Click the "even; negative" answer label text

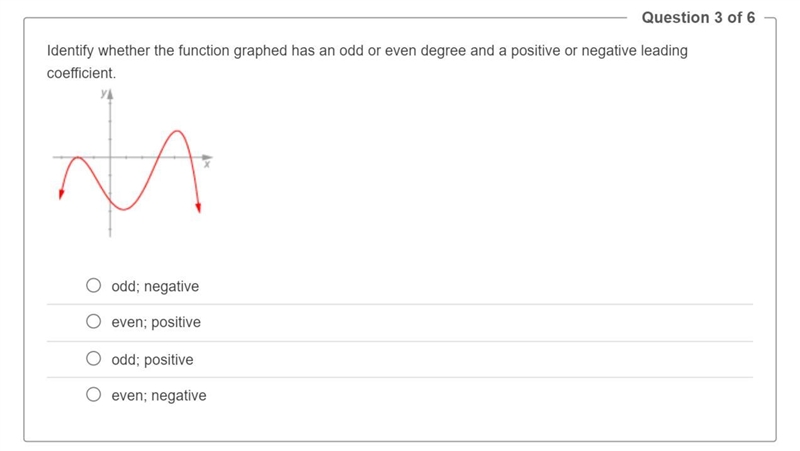tap(159, 395)
